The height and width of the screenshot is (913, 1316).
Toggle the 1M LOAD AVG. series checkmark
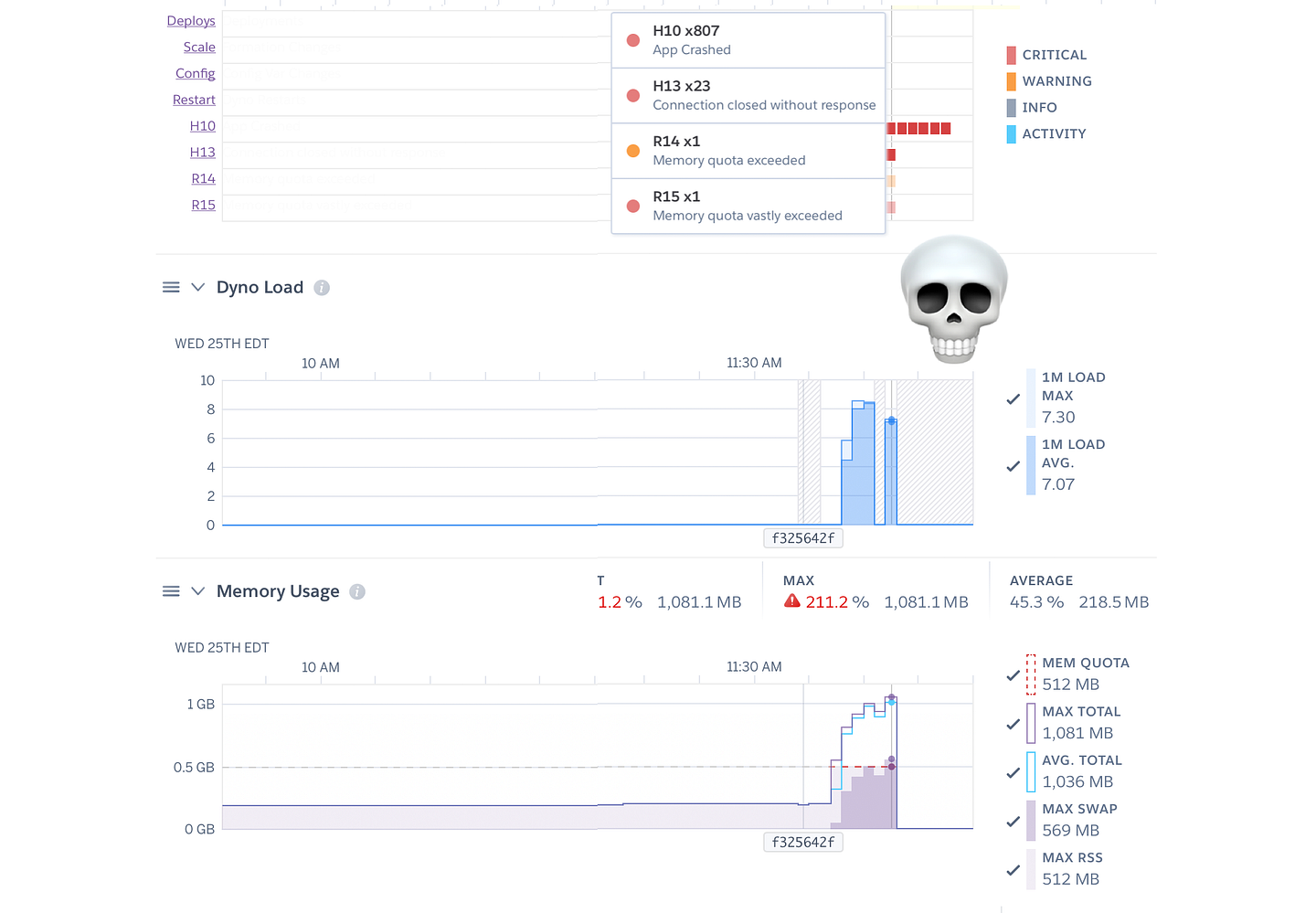click(x=1013, y=466)
